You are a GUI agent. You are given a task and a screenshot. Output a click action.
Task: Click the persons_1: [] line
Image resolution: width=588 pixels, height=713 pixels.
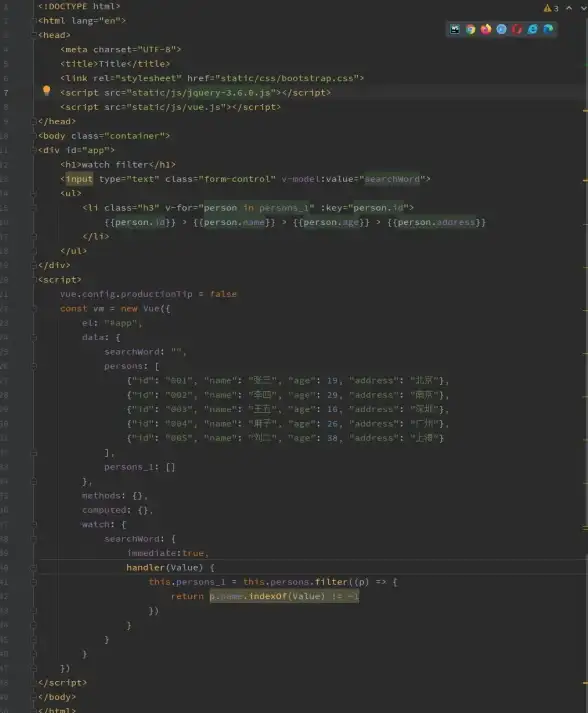pyautogui.click(x=140, y=467)
